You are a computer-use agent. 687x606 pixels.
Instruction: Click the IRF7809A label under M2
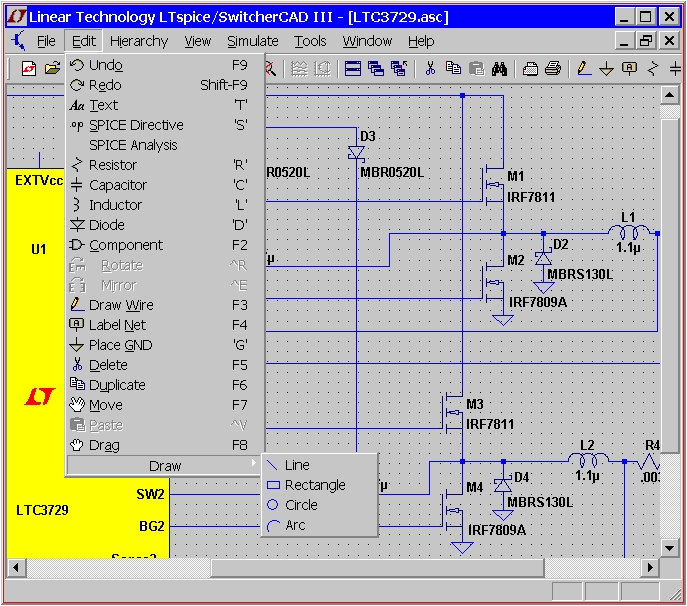tap(538, 302)
